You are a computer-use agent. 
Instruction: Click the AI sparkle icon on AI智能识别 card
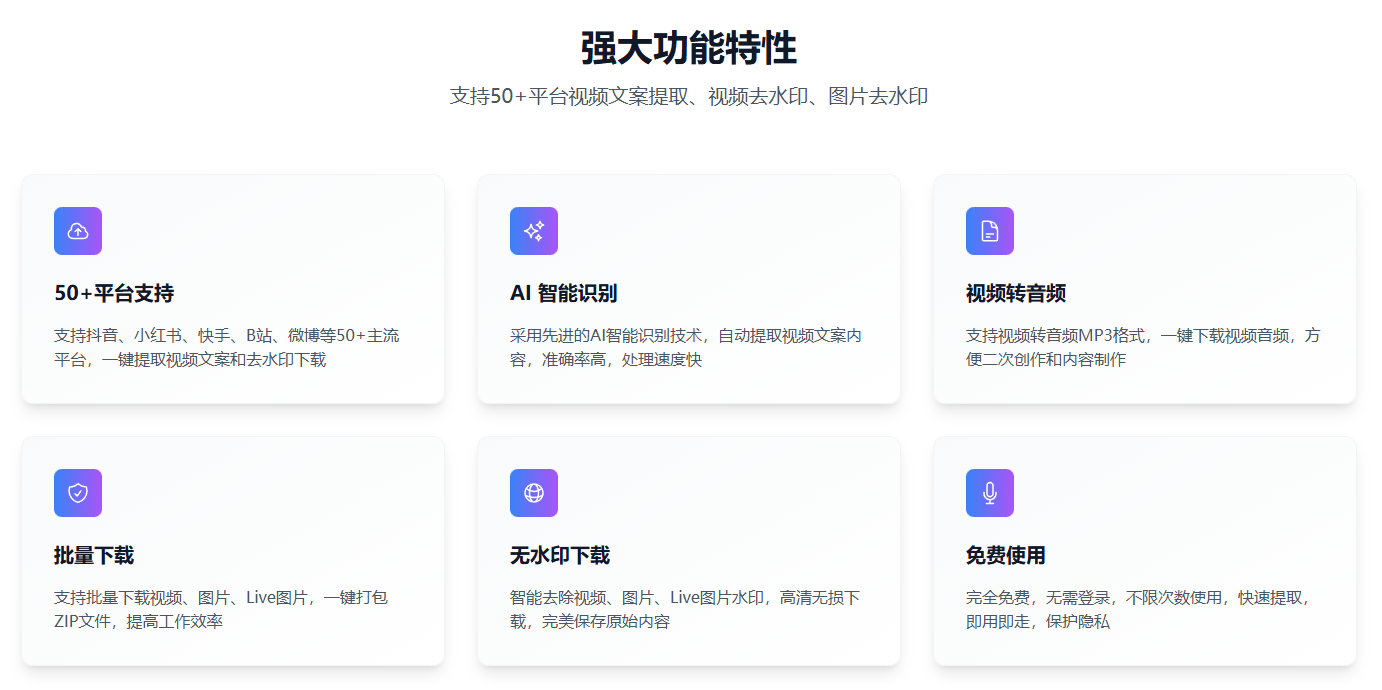tap(534, 231)
